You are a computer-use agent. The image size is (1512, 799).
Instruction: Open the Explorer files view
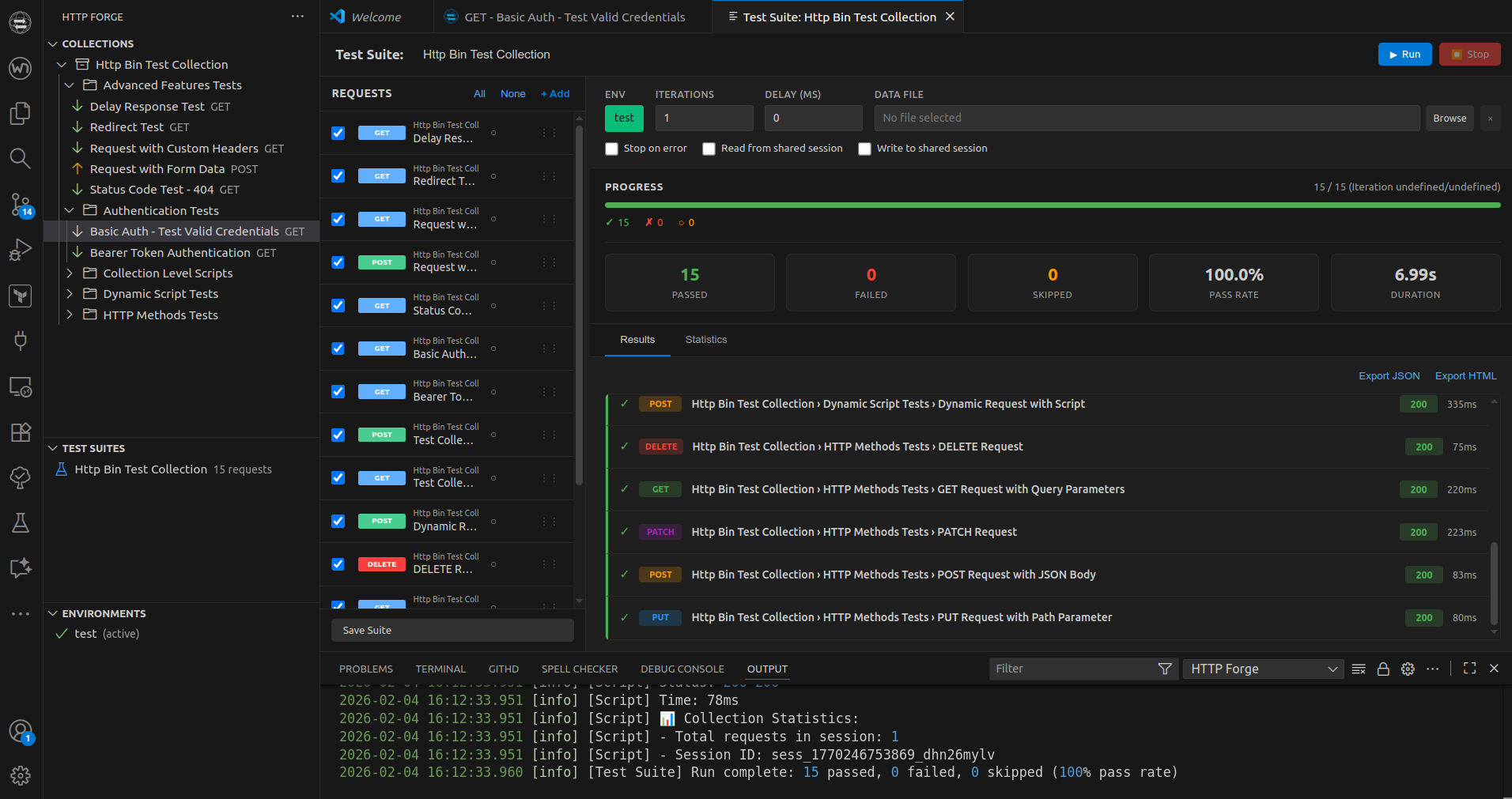click(21, 113)
